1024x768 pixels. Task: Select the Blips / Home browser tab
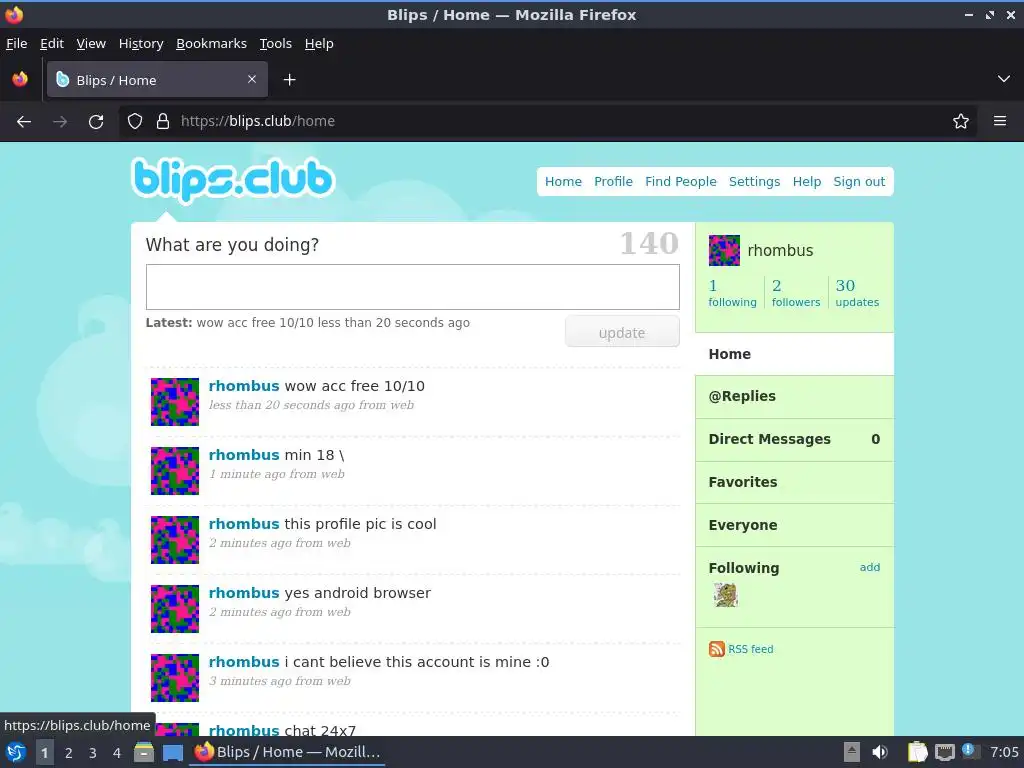157,80
